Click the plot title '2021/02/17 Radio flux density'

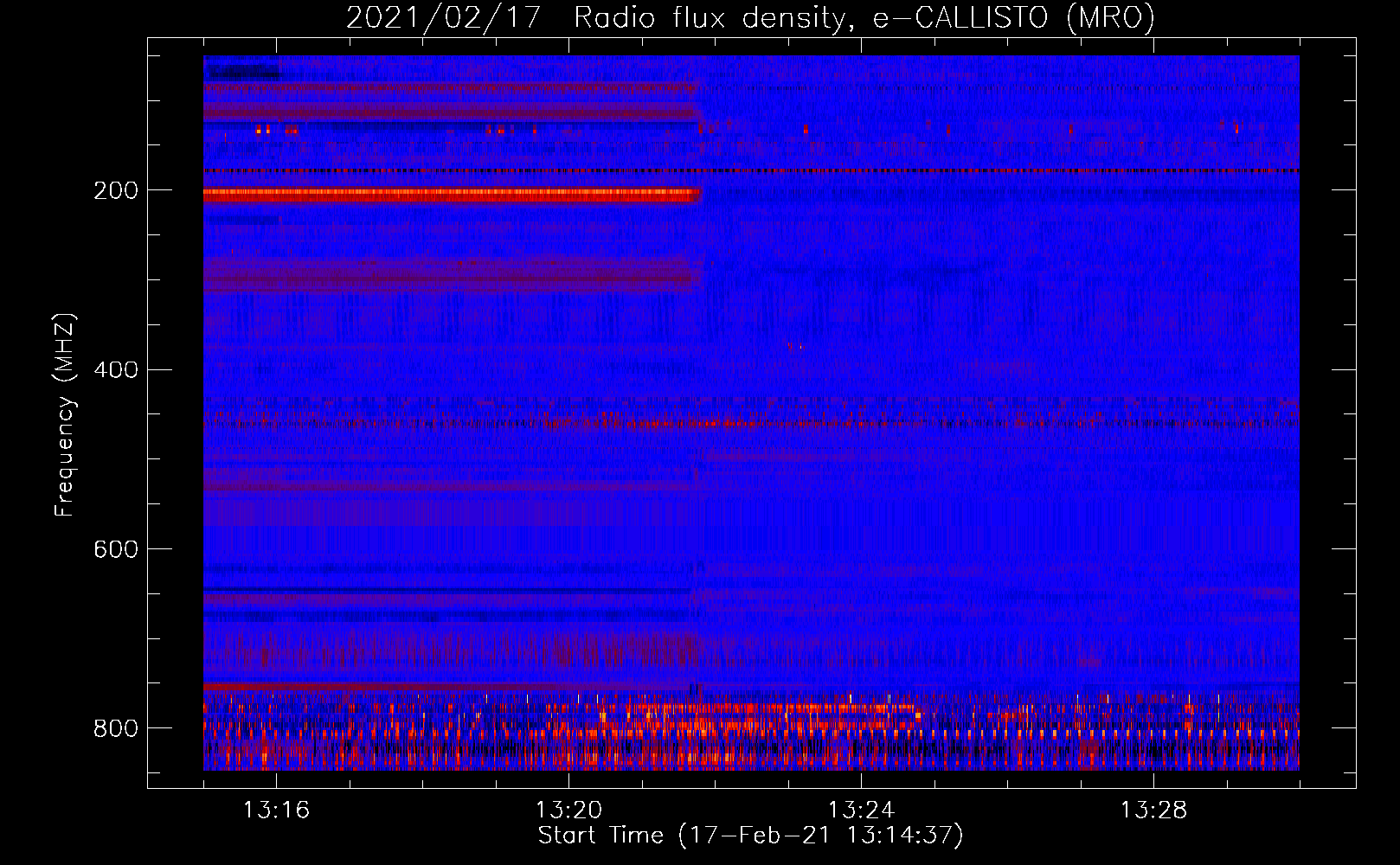750,17
